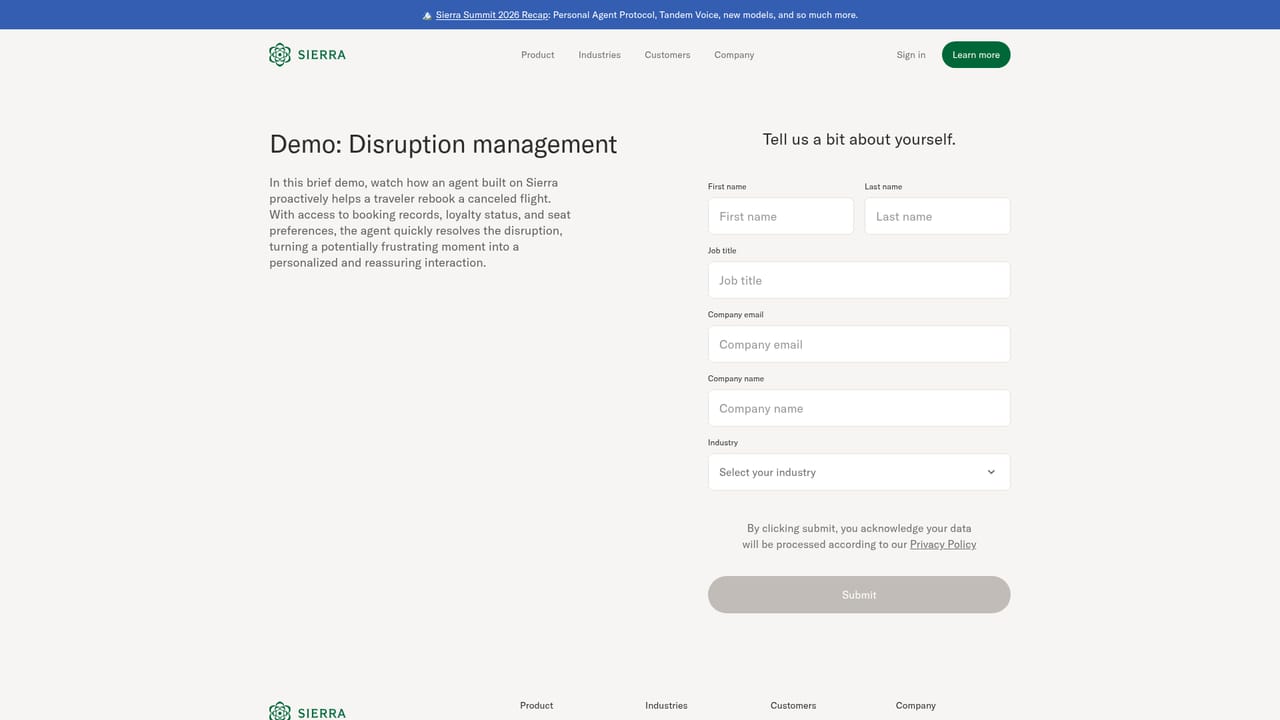This screenshot has height=720, width=1280.
Task: Open the Customers menu in the header
Action: tap(667, 55)
